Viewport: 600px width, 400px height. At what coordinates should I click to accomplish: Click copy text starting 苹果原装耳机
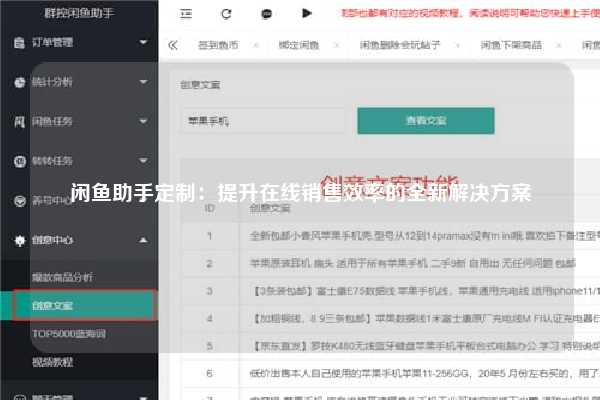pyautogui.click(x=412, y=263)
